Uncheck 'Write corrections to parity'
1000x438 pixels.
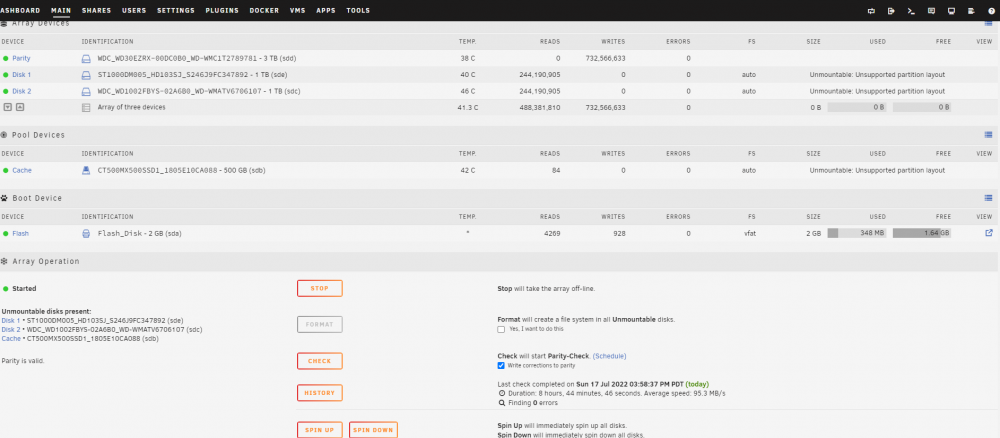pyautogui.click(x=501, y=365)
